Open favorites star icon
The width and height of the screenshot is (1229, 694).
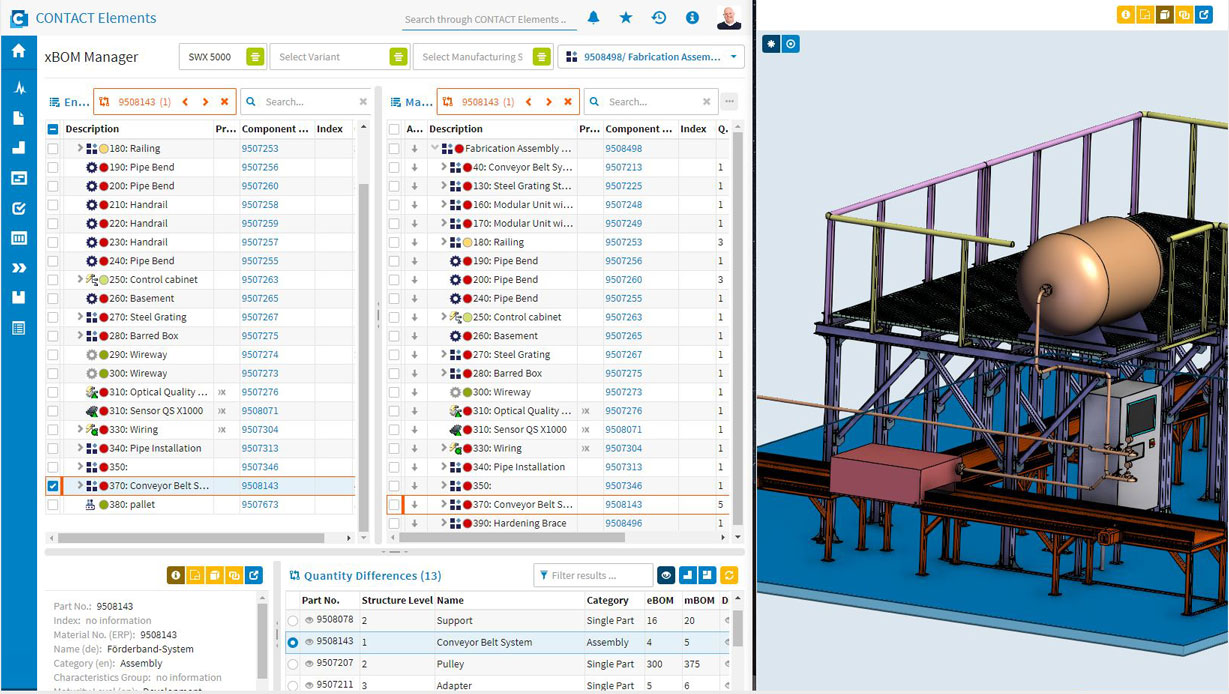click(x=626, y=18)
